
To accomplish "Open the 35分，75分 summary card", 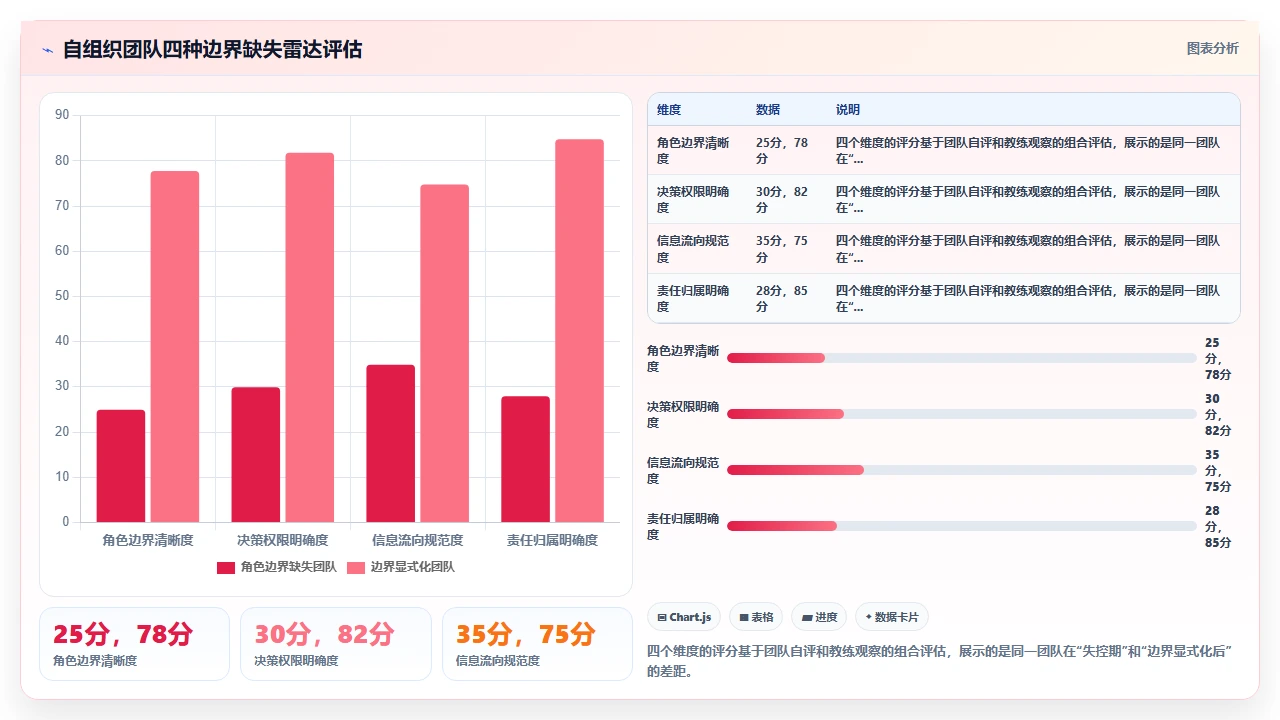I will coord(537,644).
